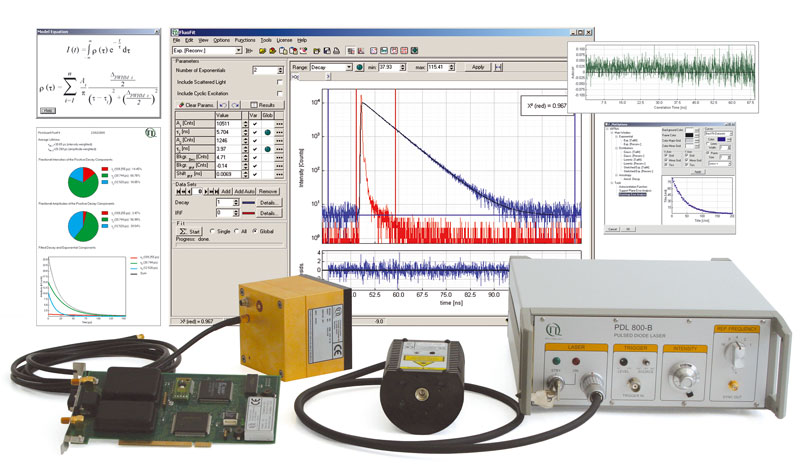This screenshot has width=800, height=465.
Task: Click the copy-to-clipboard icon in FluoFit toolbar
Action: click(x=283, y=51)
